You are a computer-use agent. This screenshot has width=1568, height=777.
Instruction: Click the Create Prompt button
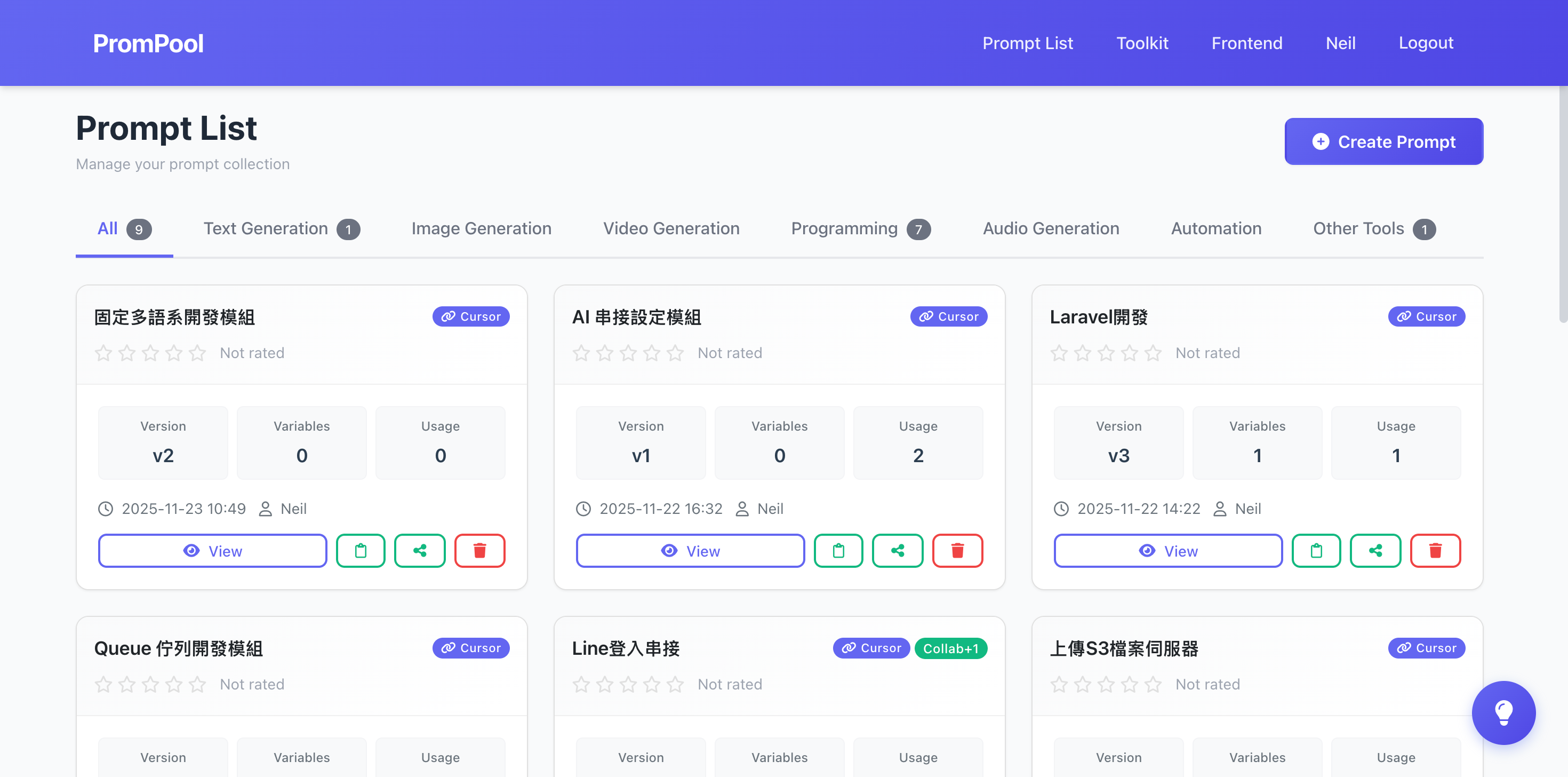click(1383, 141)
